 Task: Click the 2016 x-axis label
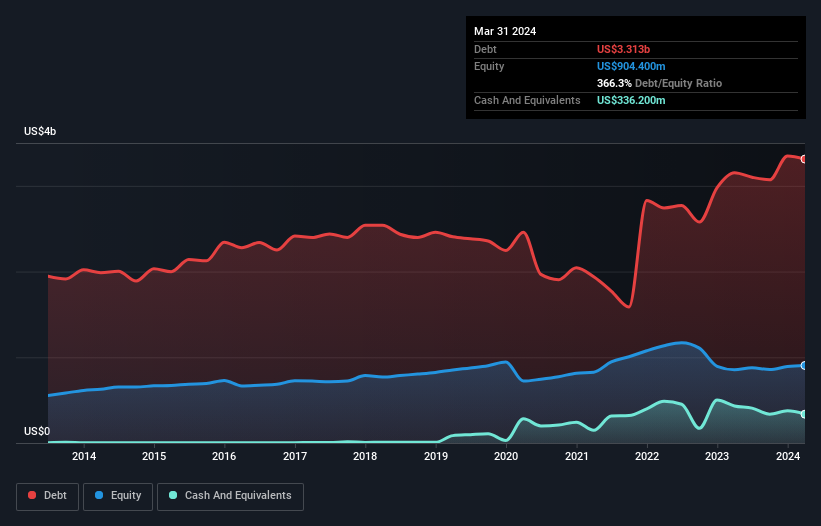tap(224, 456)
